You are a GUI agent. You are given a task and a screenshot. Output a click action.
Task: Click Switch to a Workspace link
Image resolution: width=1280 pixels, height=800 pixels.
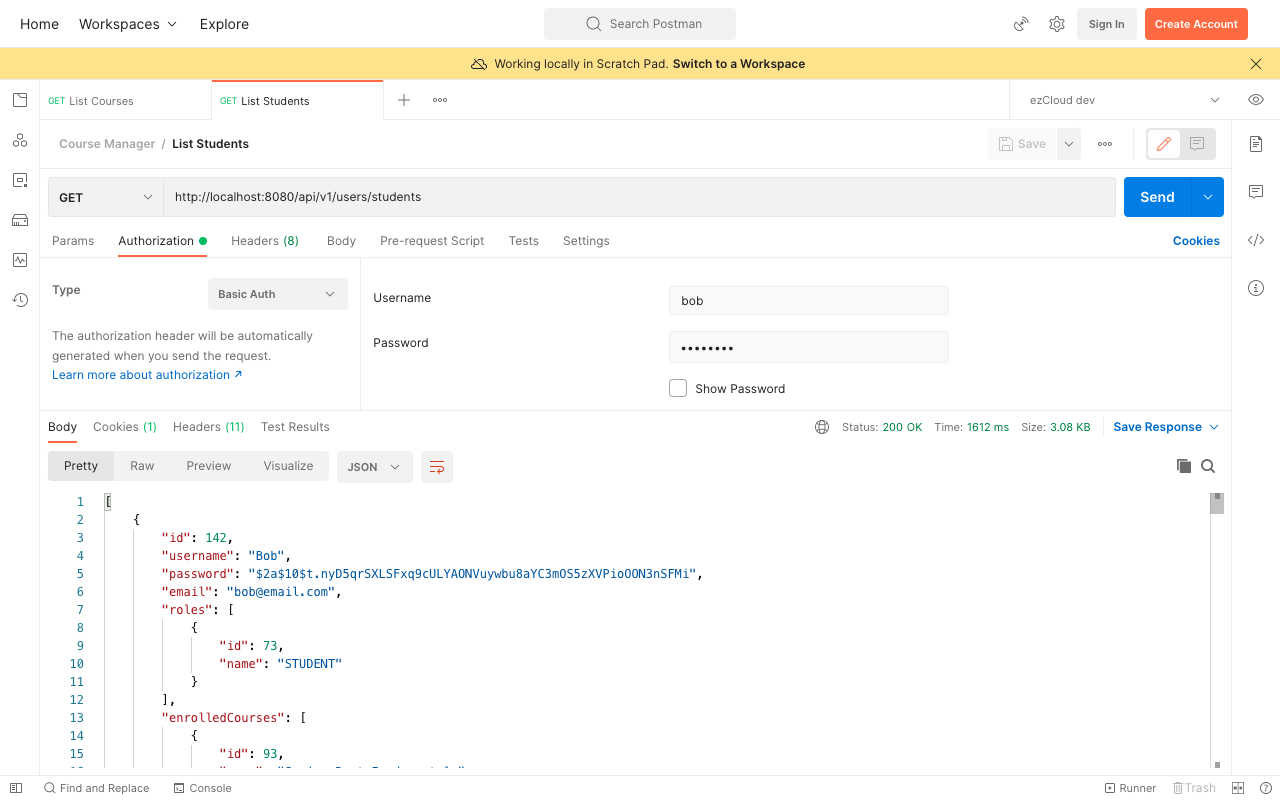(739, 64)
